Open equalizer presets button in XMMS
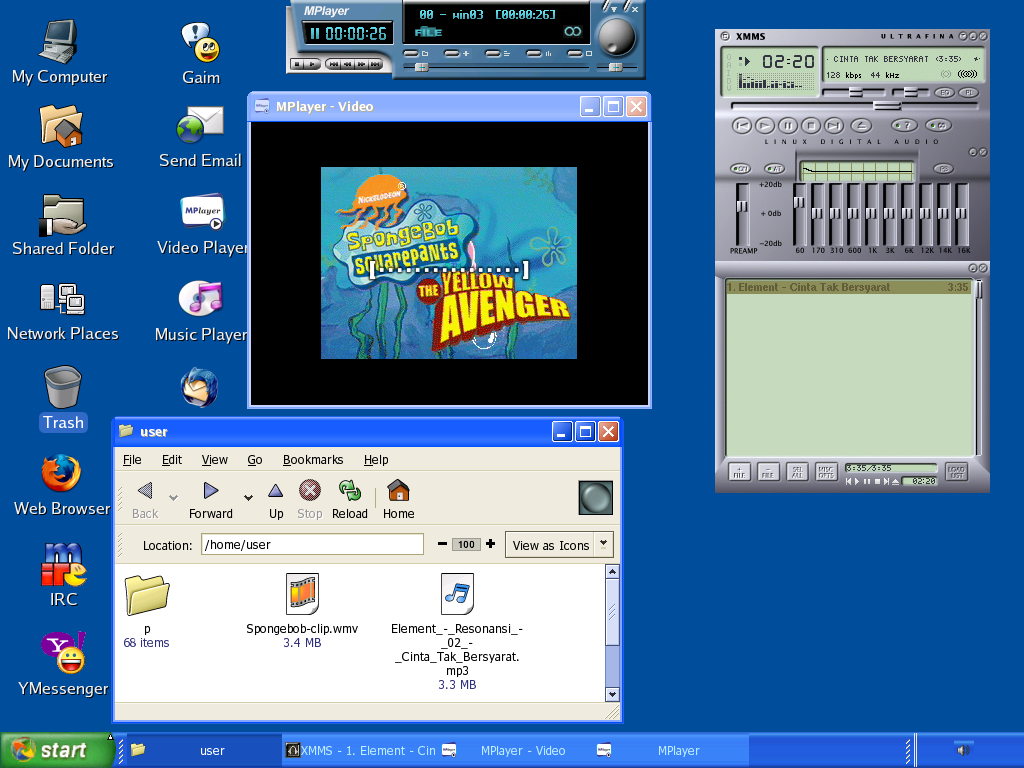Viewport: 1024px width, 768px height. (944, 168)
